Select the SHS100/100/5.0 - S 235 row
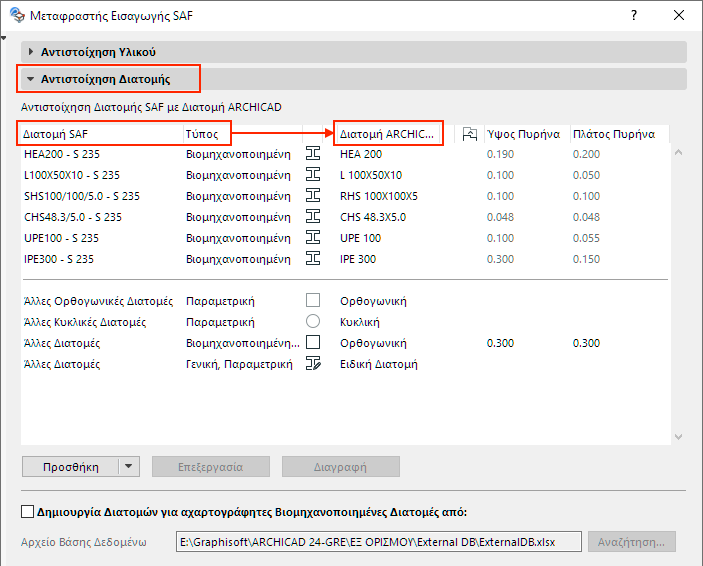The width and height of the screenshot is (703, 566). [x=346, y=196]
